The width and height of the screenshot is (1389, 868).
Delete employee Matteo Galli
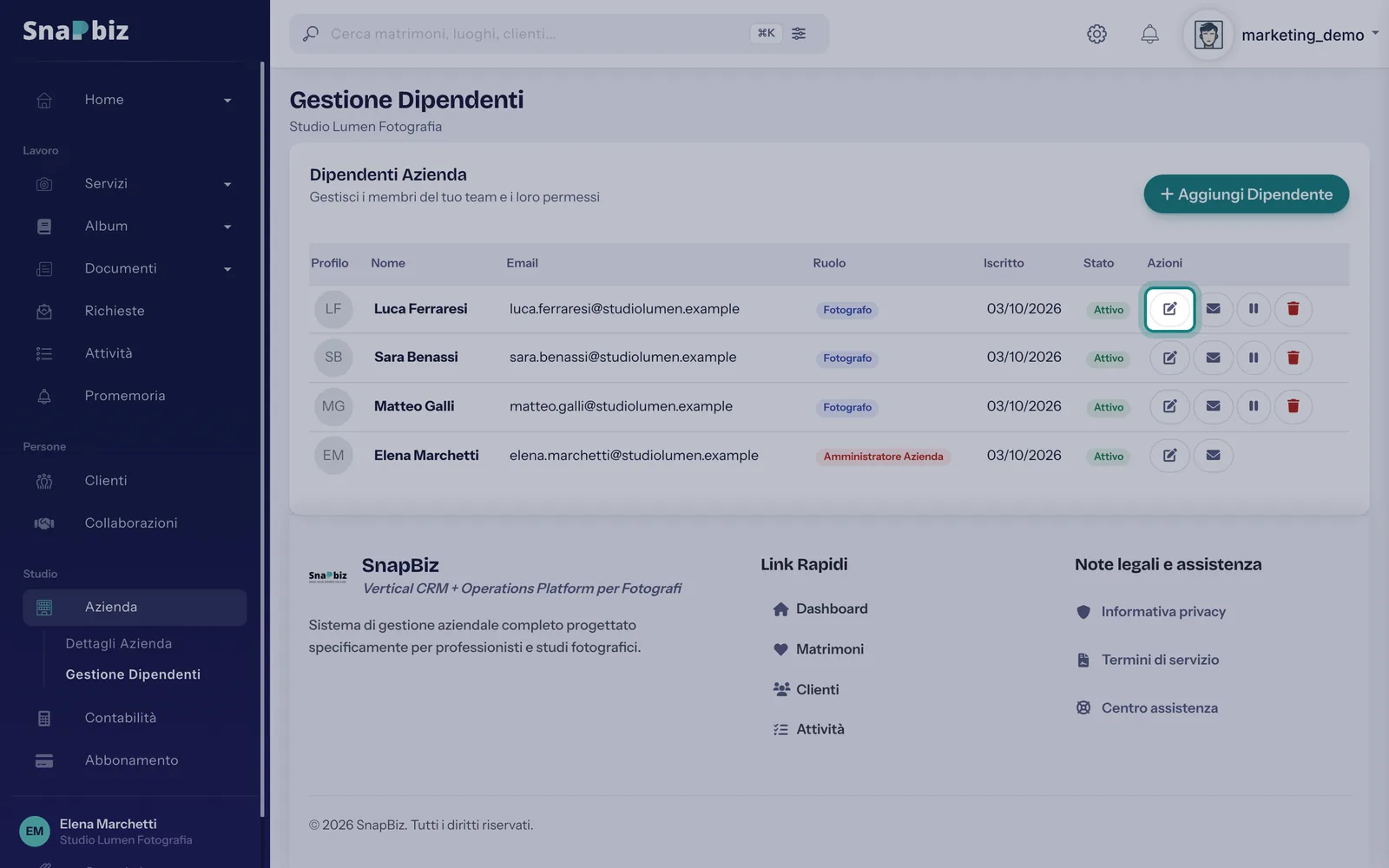(x=1293, y=406)
